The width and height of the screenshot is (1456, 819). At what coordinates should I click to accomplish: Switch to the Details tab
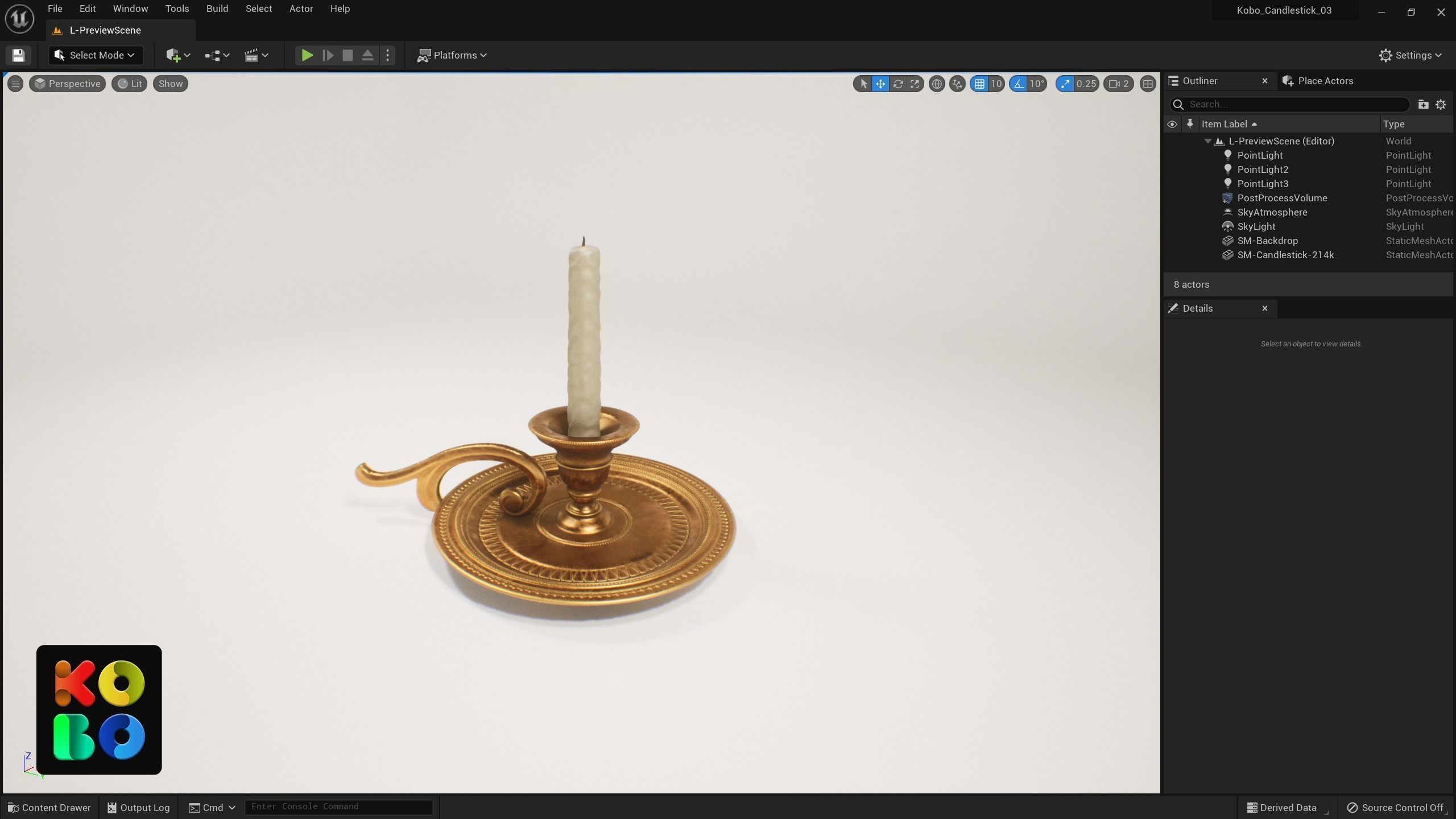point(1197,308)
